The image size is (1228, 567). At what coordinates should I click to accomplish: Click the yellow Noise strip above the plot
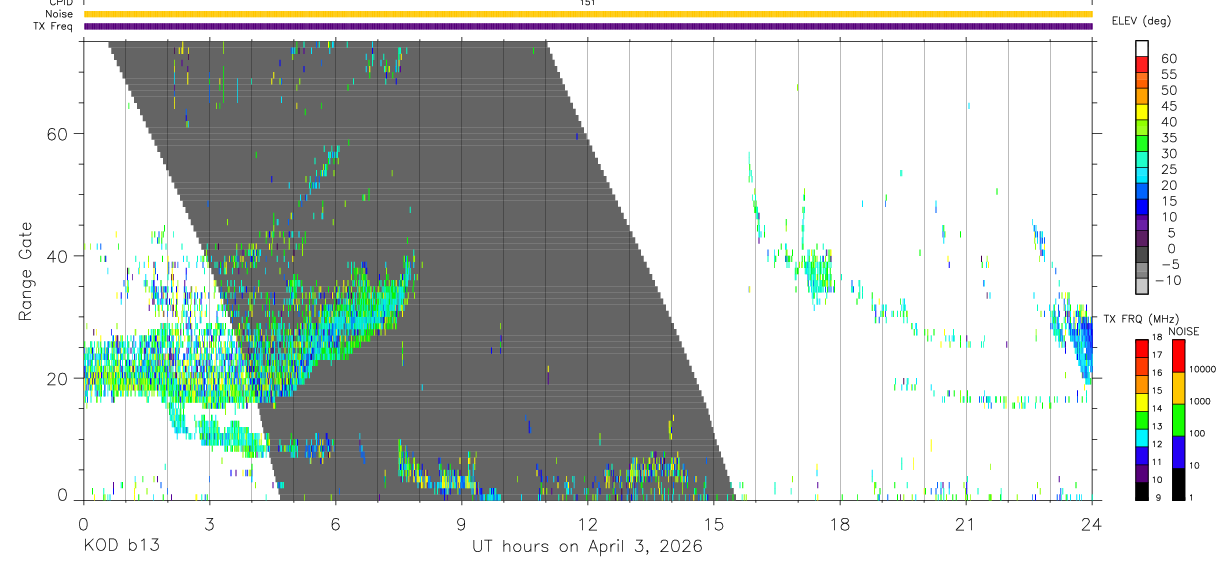click(588, 14)
